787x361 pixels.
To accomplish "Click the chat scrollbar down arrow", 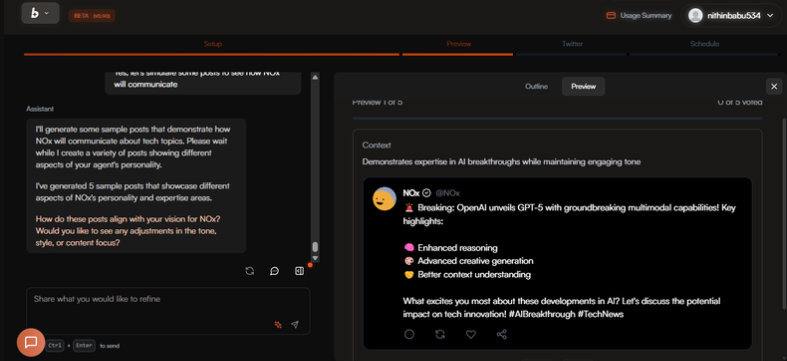I will point(315,258).
